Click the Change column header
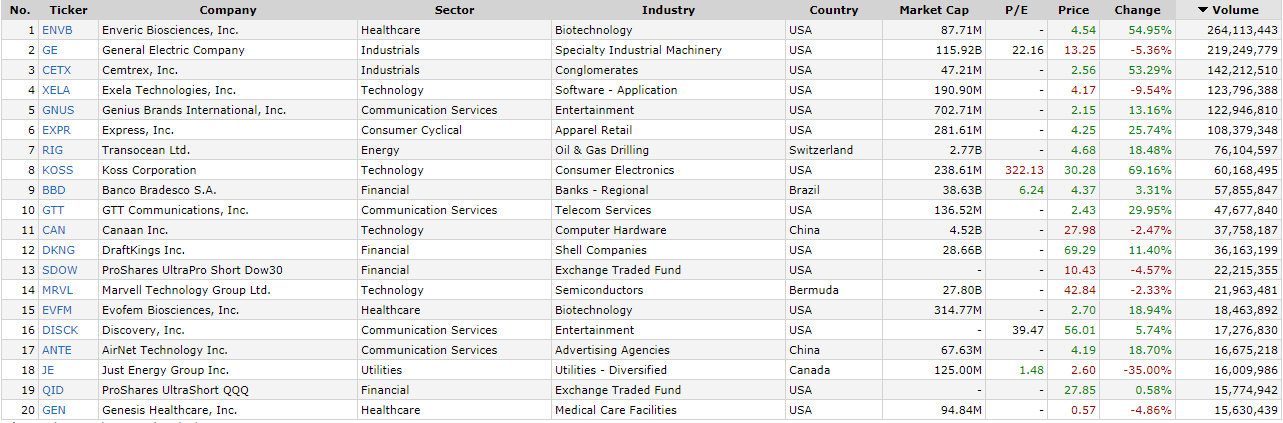Image resolution: width=1283 pixels, height=423 pixels. [1137, 10]
